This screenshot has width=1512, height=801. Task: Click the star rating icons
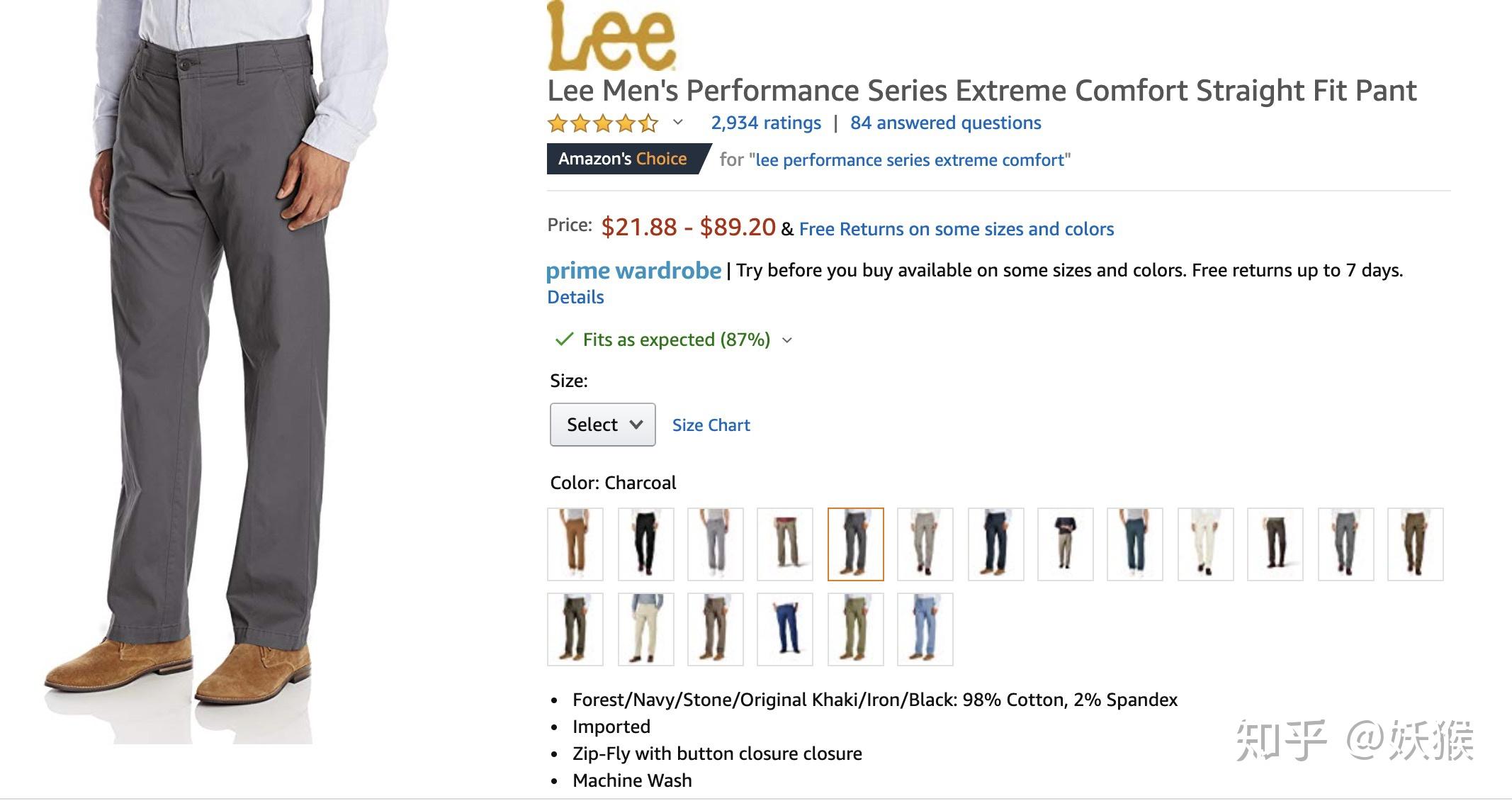coord(602,124)
